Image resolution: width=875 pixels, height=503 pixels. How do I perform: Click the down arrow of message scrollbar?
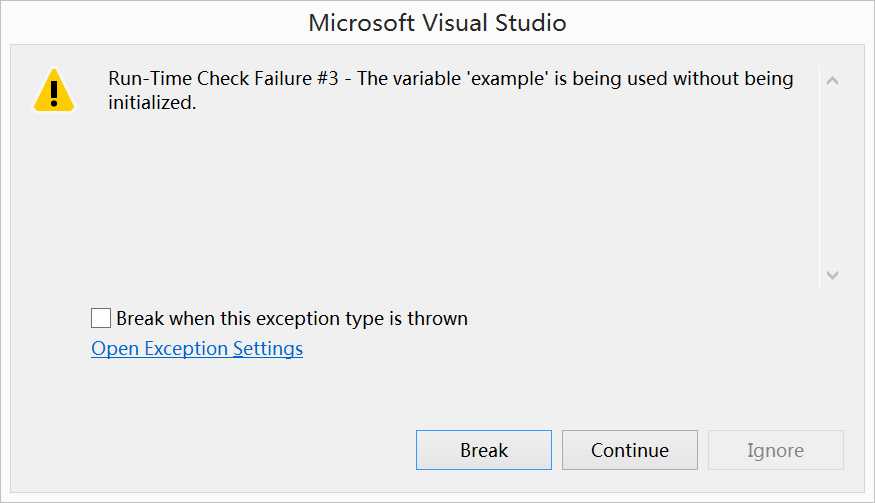tap(833, 275)
